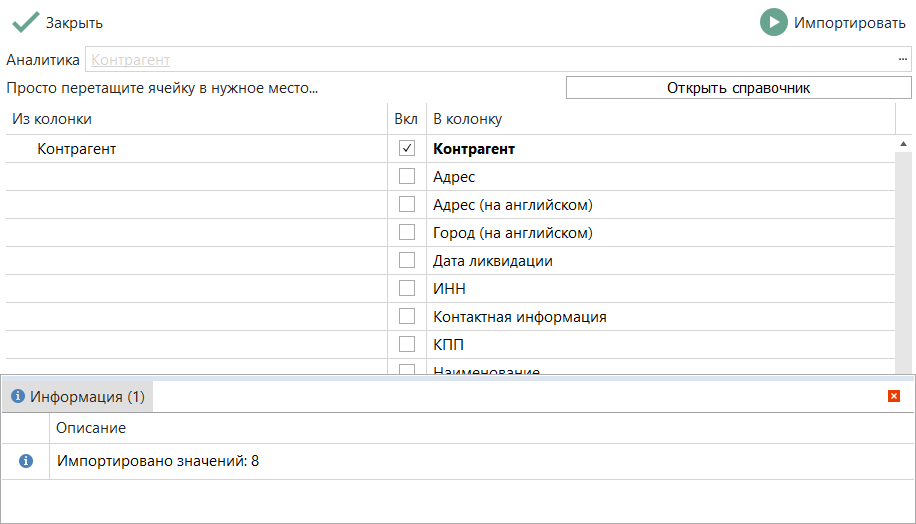Tick the ИНН checkbox
Image resolution: width=916 pixels, height=524 pixels.
click(x=407, y=289)
